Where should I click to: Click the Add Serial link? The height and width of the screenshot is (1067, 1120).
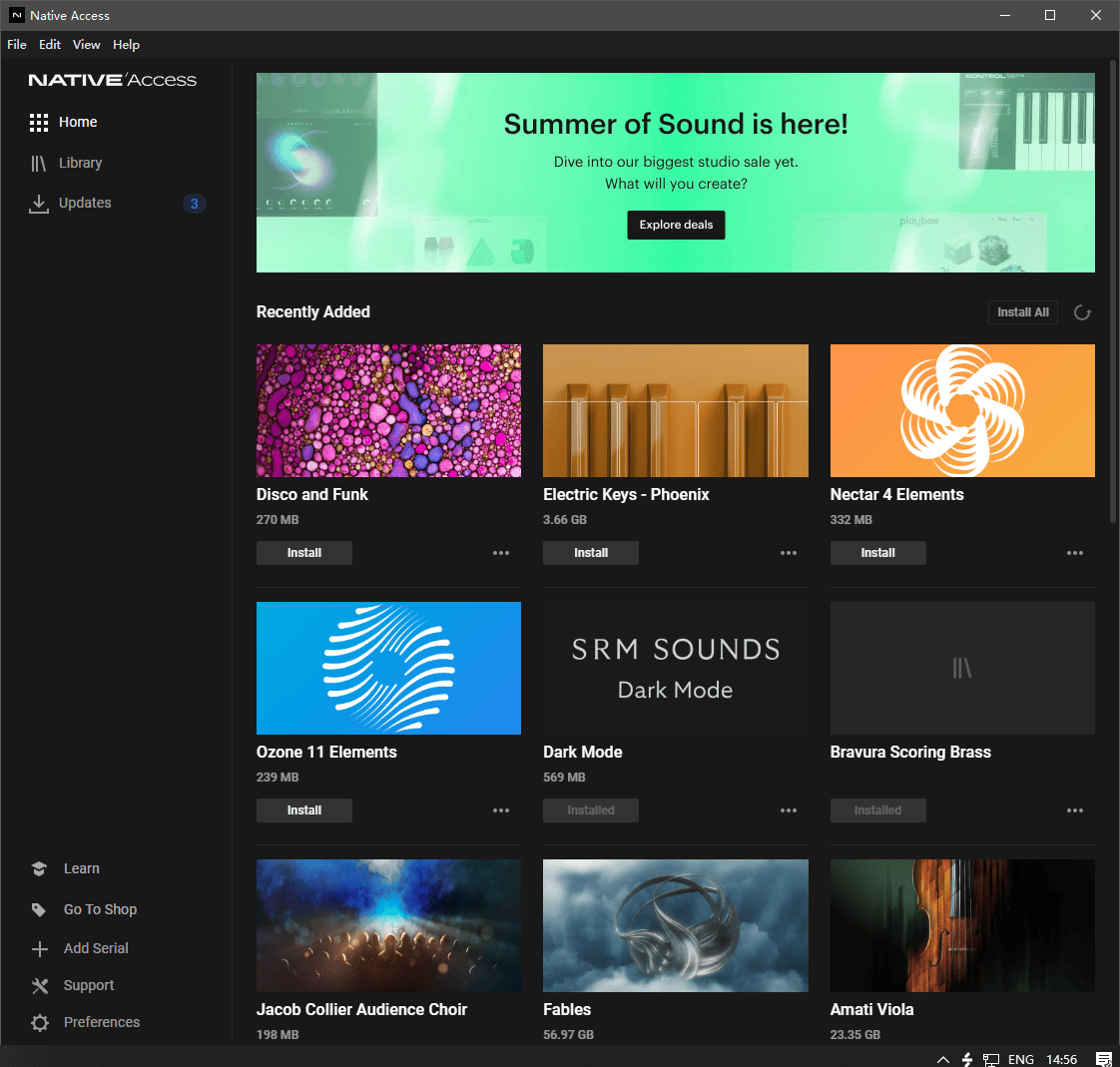point(96,948)
